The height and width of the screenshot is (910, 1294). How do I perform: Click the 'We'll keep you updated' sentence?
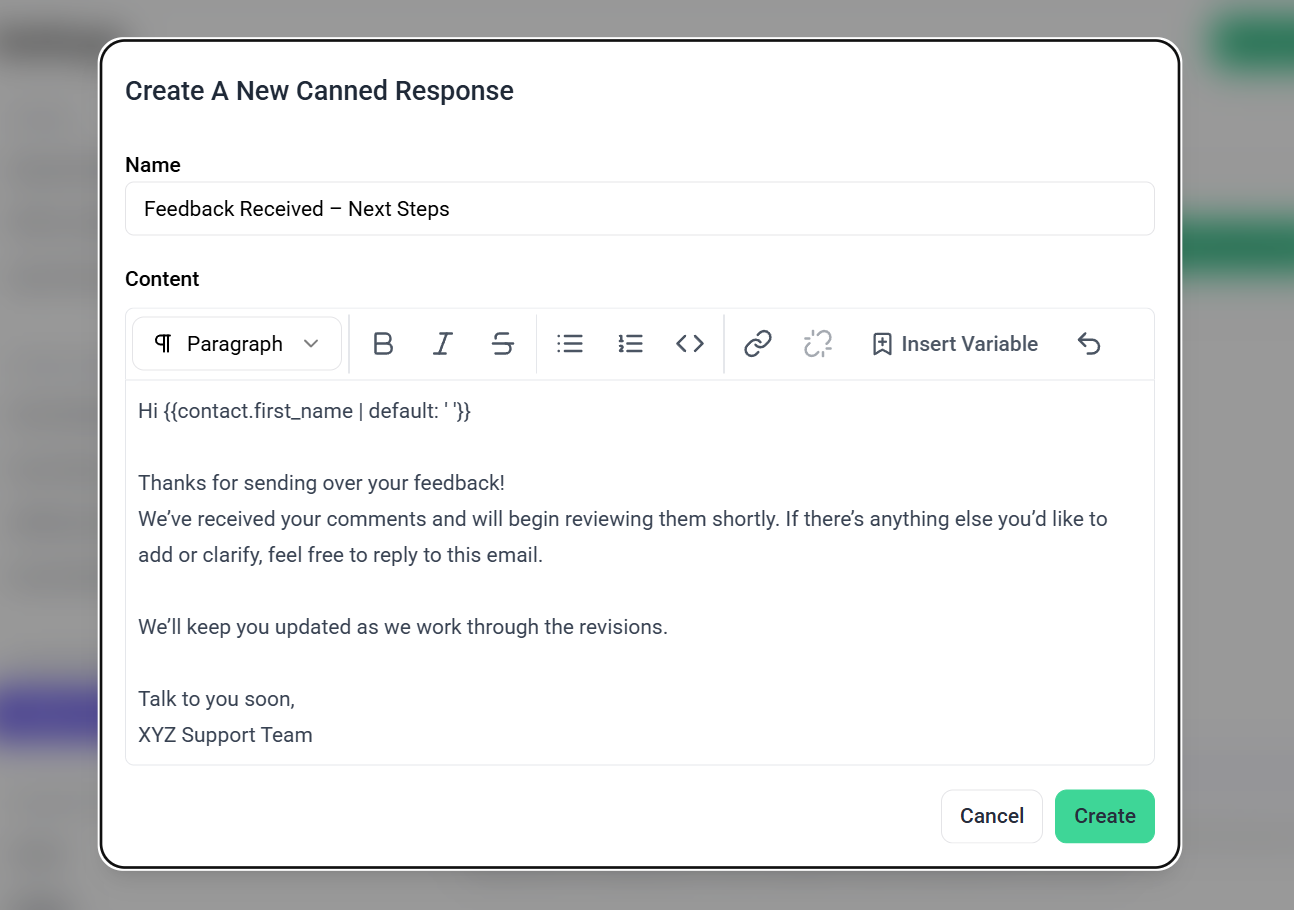click(402, 627)
